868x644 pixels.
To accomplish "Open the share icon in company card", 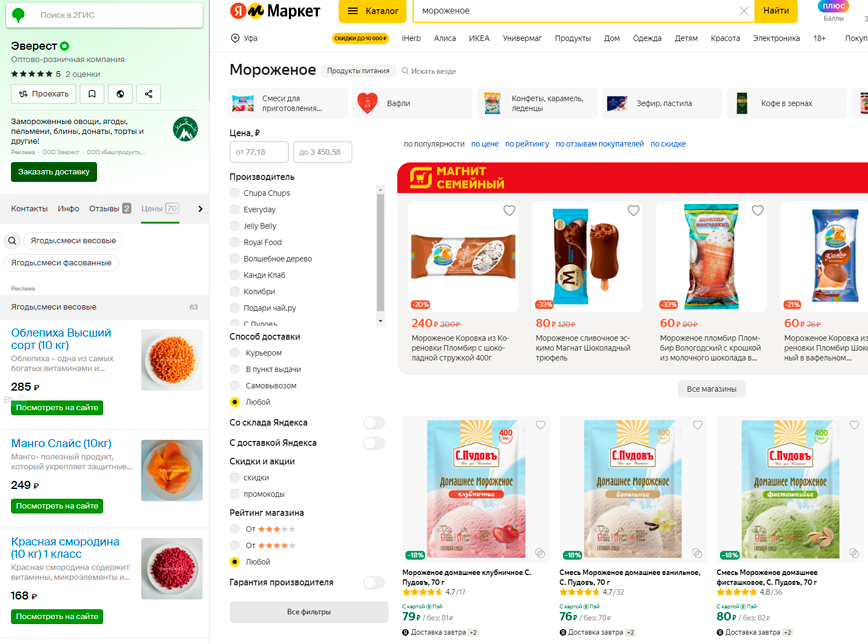I will 148,94.
